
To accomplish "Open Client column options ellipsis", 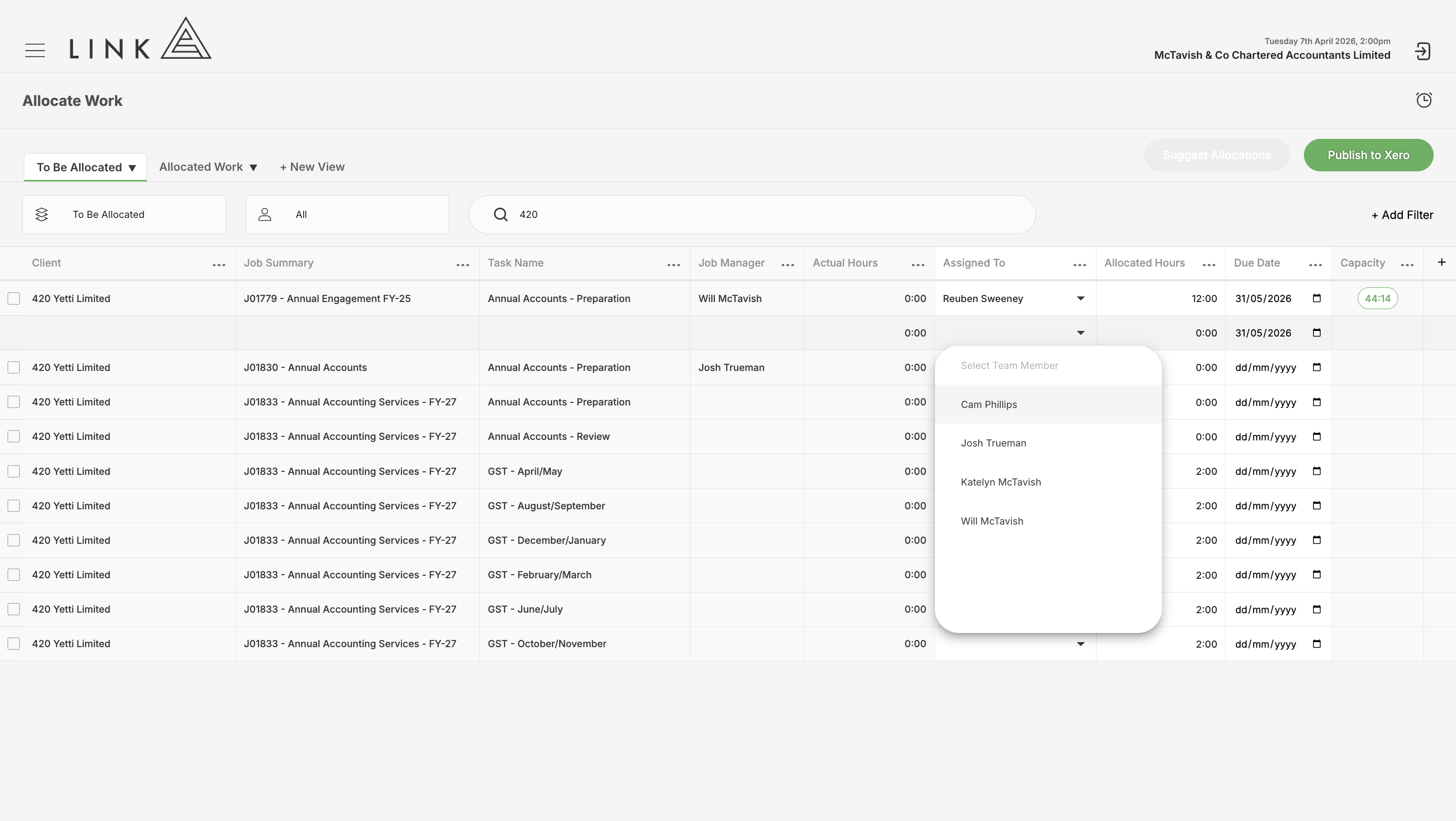I will 219,265.
